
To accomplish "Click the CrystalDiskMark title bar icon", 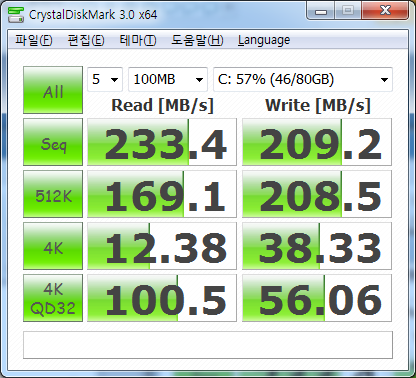I will tap(16, 14).
